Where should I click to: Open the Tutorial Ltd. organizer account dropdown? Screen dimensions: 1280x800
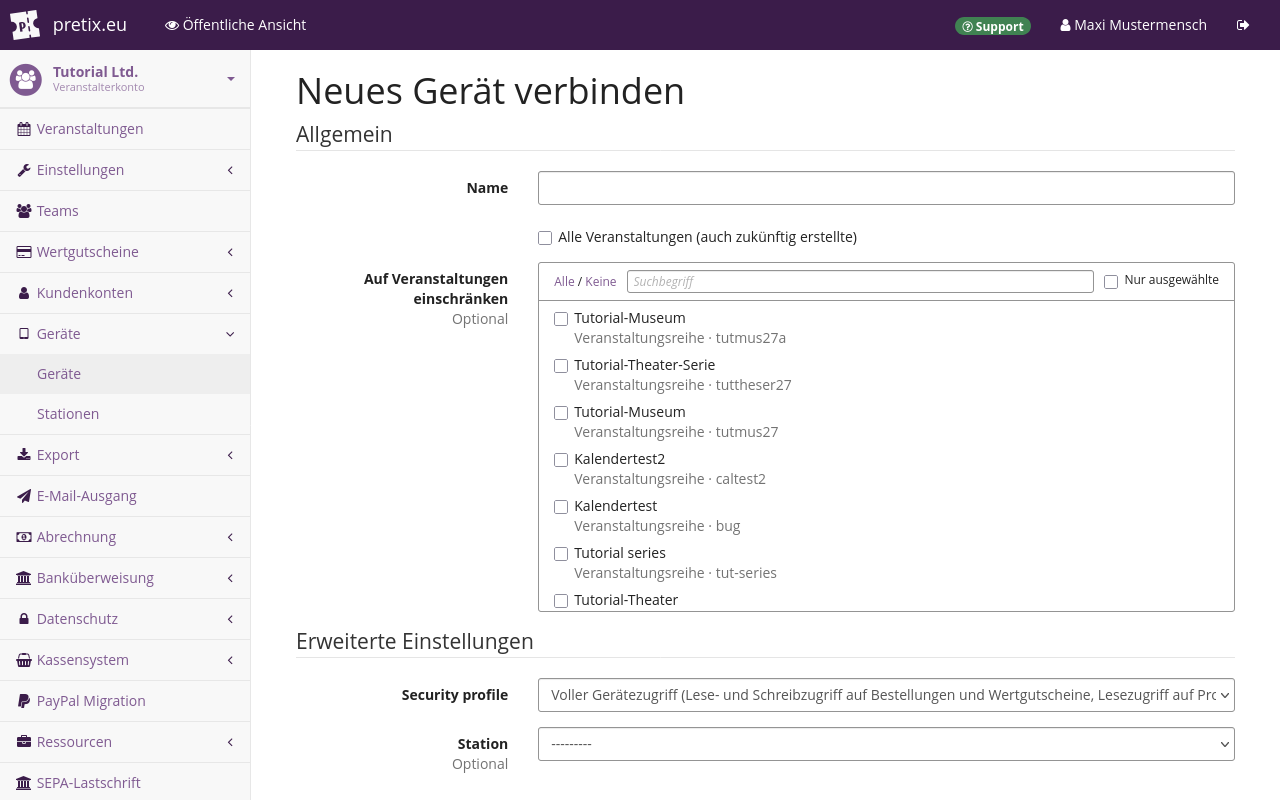125,79
